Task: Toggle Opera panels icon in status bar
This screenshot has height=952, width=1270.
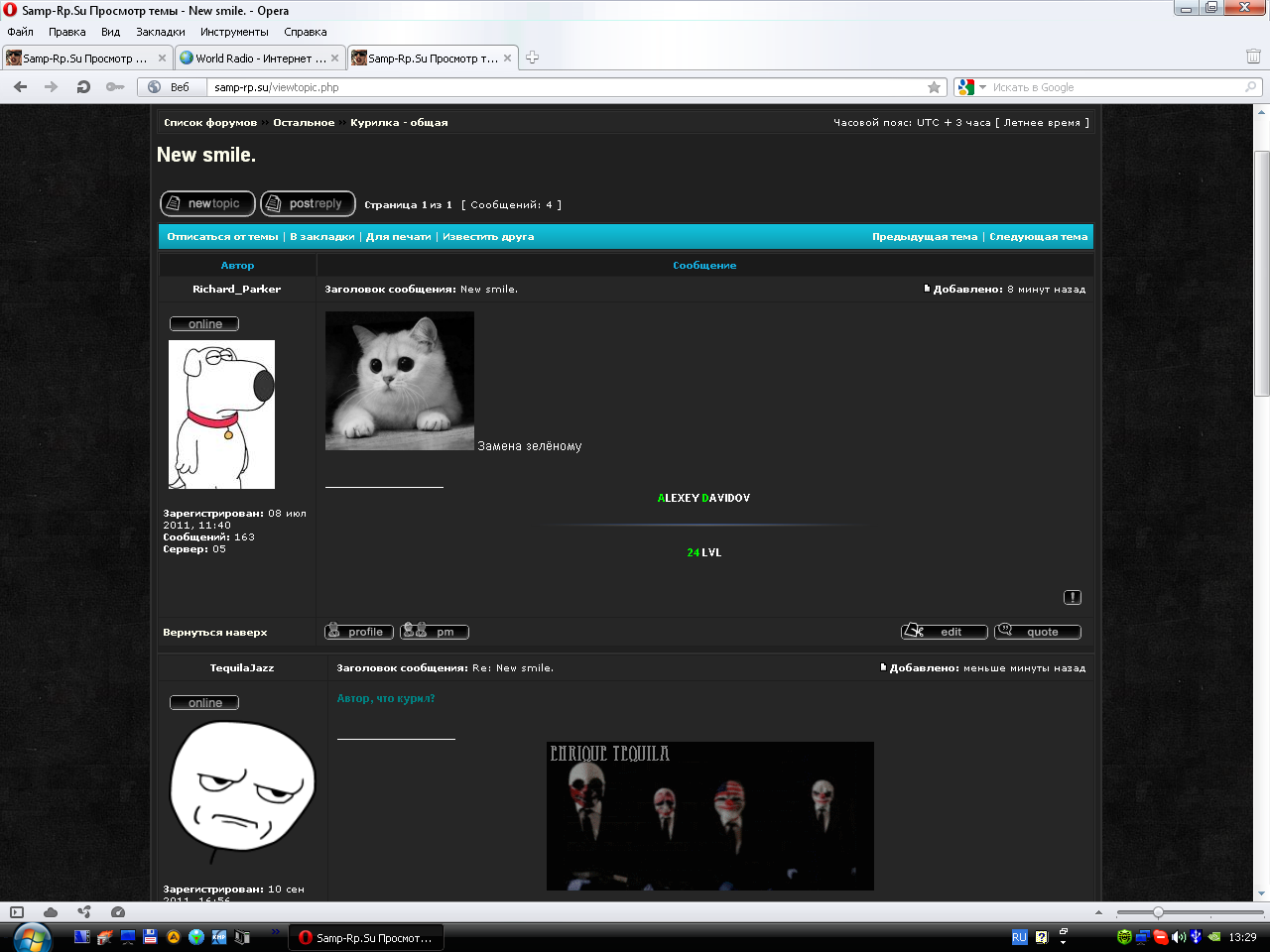Action: click(x=16, y=912)
